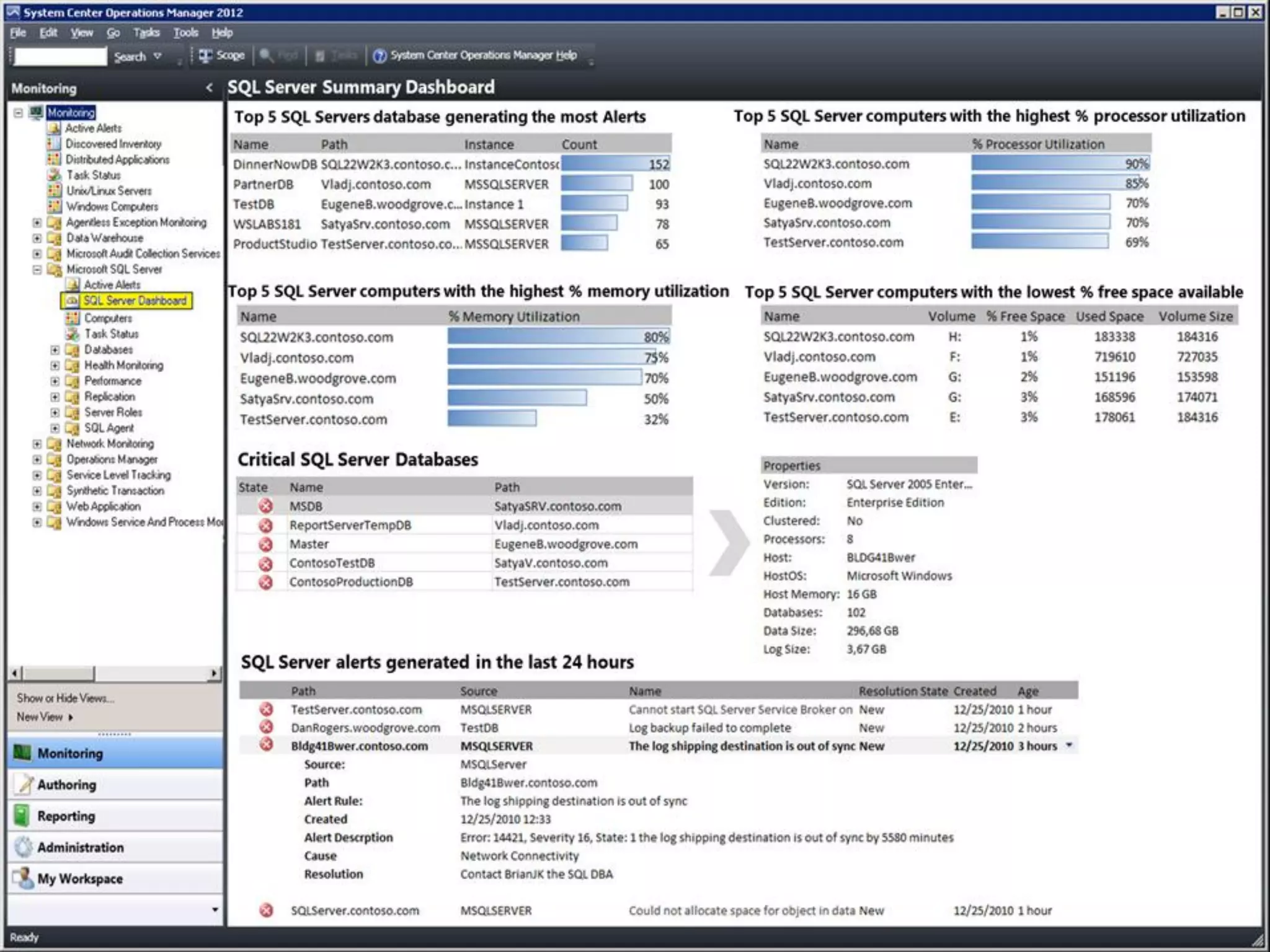Screen dimensions: 1270x952
Task: Open the Tools menu
Action: [185, 33]
